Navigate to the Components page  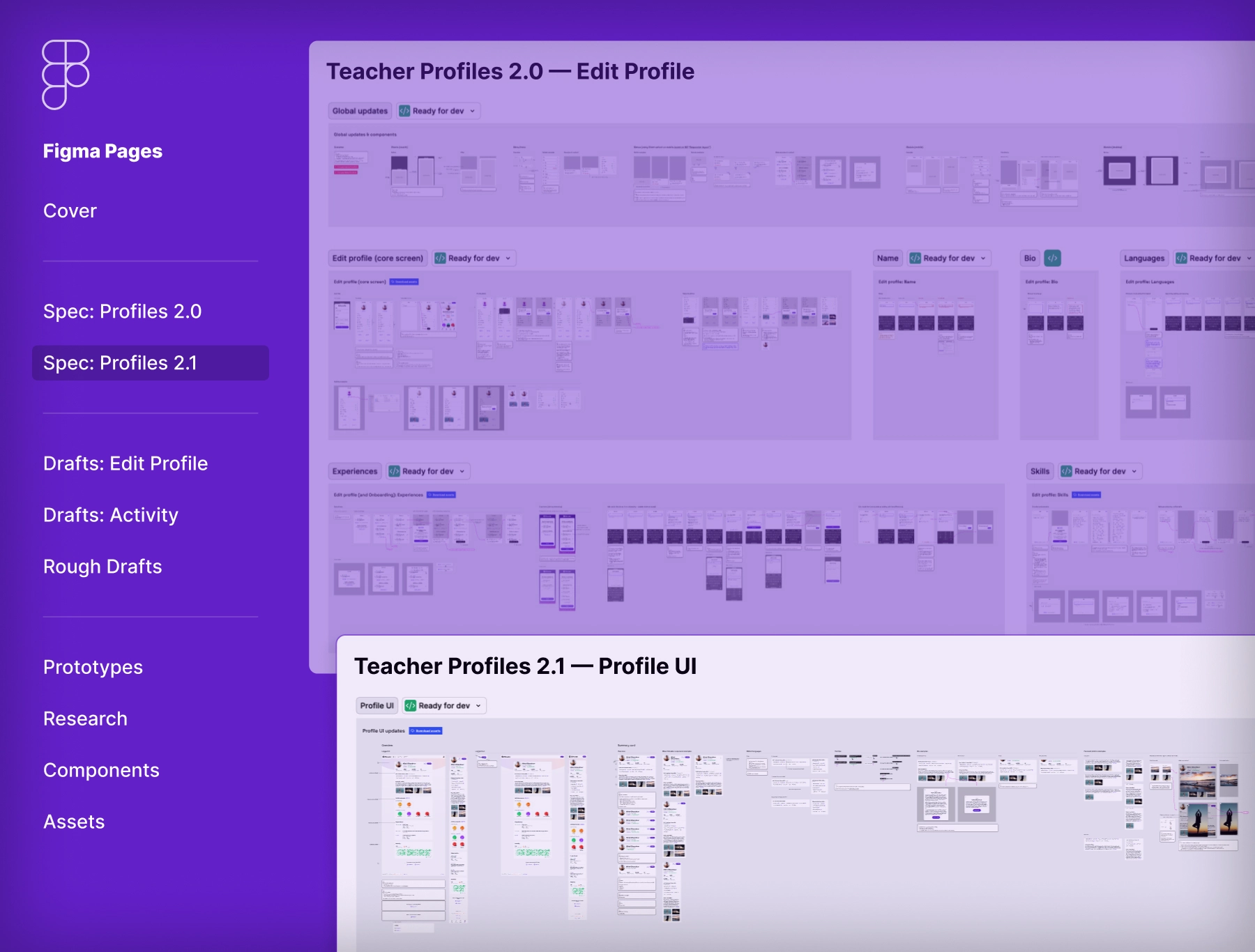coord(101,769)
